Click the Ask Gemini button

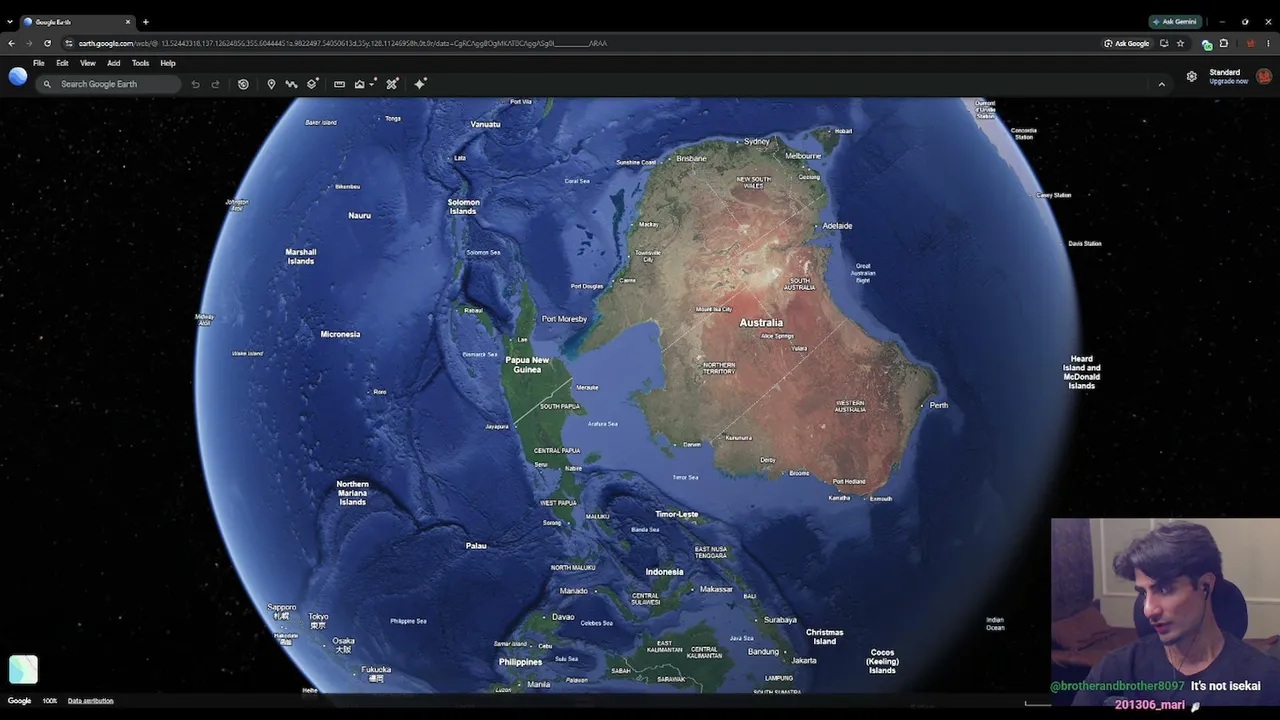click(1175, 21)
